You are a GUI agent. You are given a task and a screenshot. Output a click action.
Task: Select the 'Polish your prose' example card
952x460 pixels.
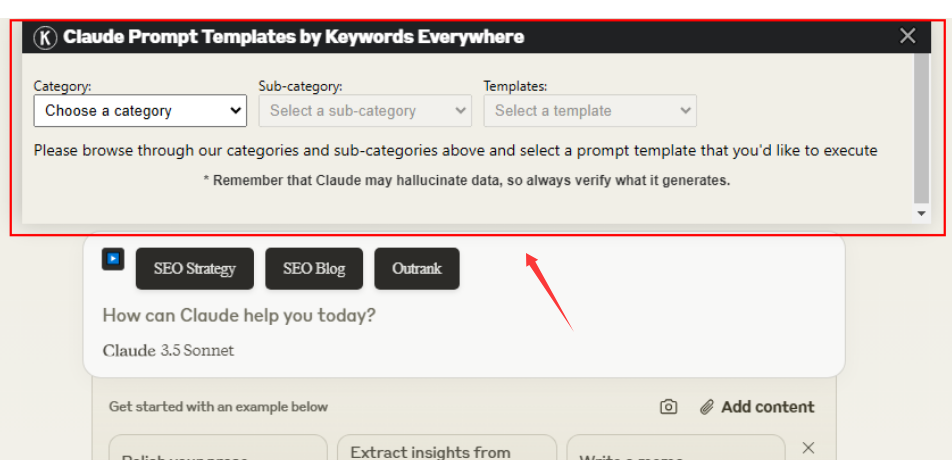(x=217, y=452)
